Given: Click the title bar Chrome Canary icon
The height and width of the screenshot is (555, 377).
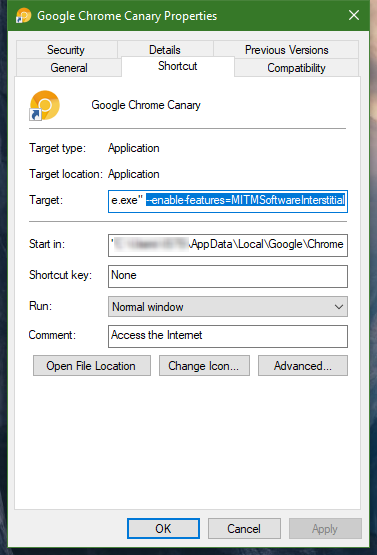Looking at the screenshot, I should tap(24, 16).
